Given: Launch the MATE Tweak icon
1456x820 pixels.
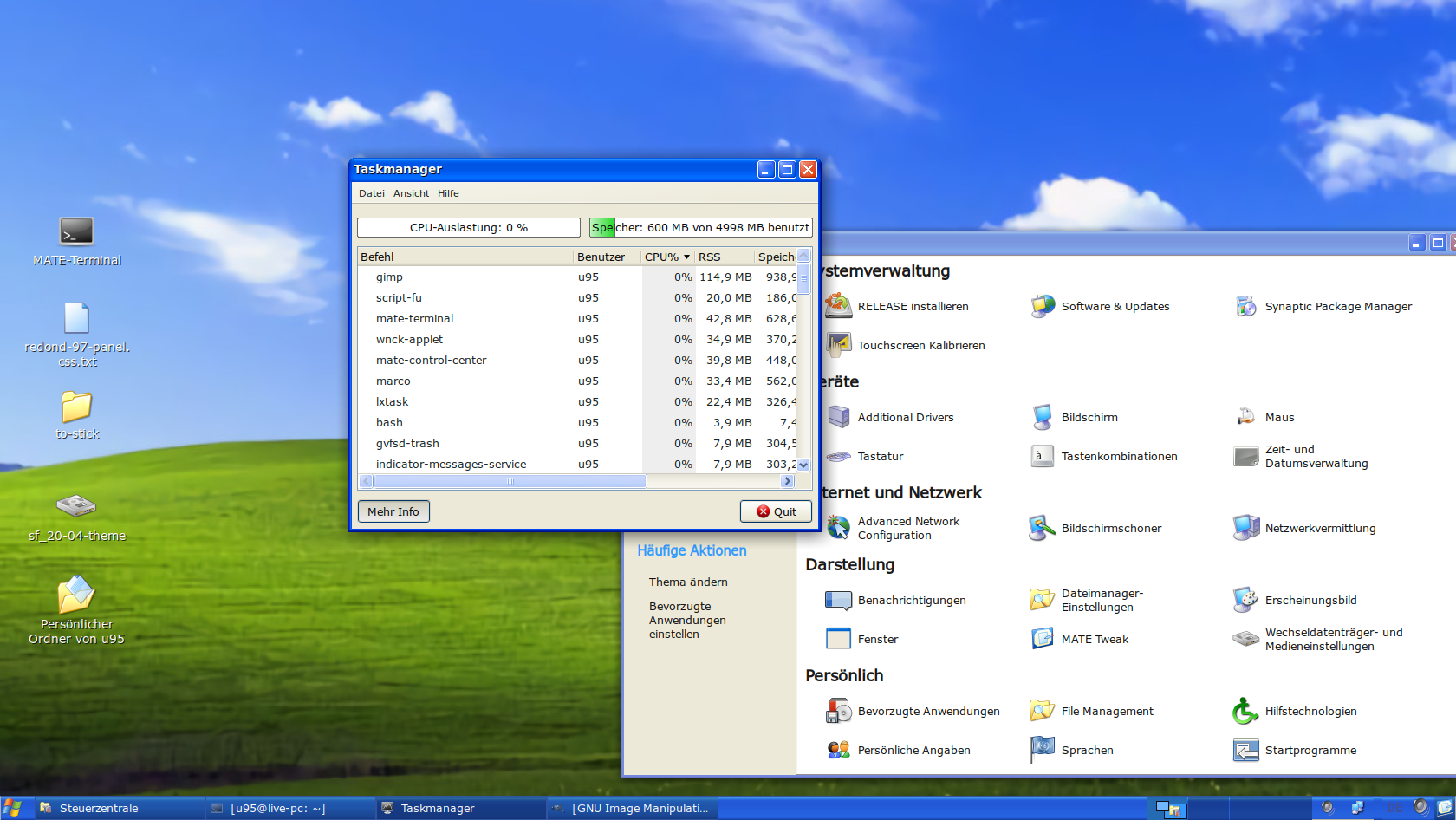Looking at the screenshot, I should click(1043, 639).
